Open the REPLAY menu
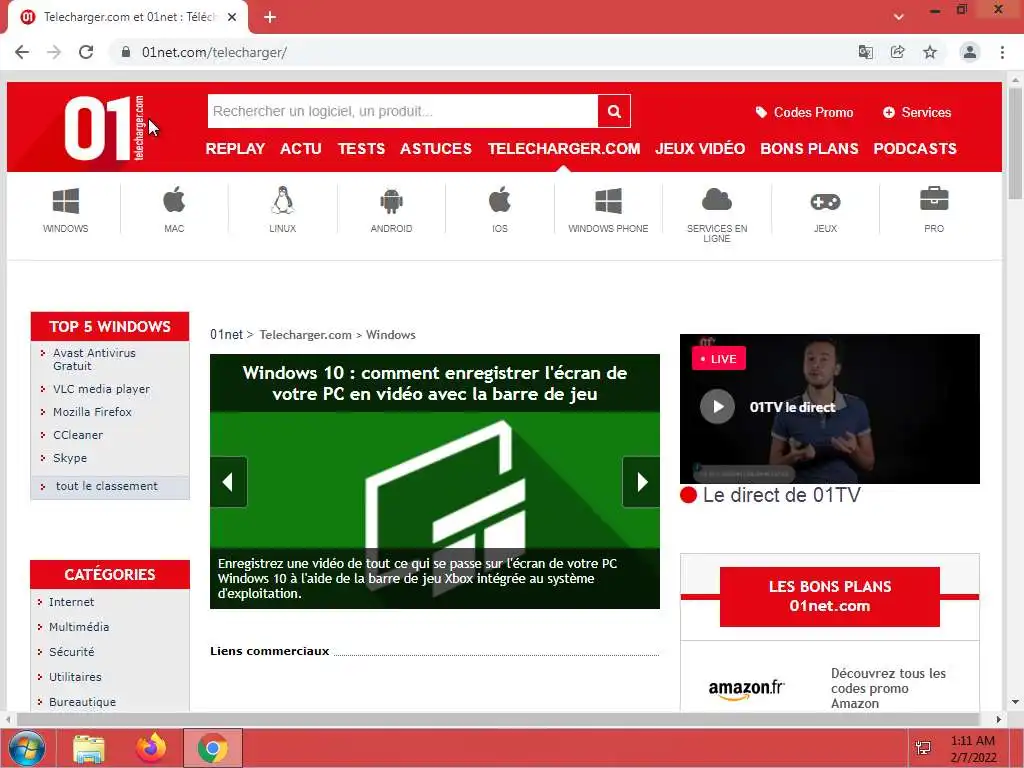 tap(235, 149)
